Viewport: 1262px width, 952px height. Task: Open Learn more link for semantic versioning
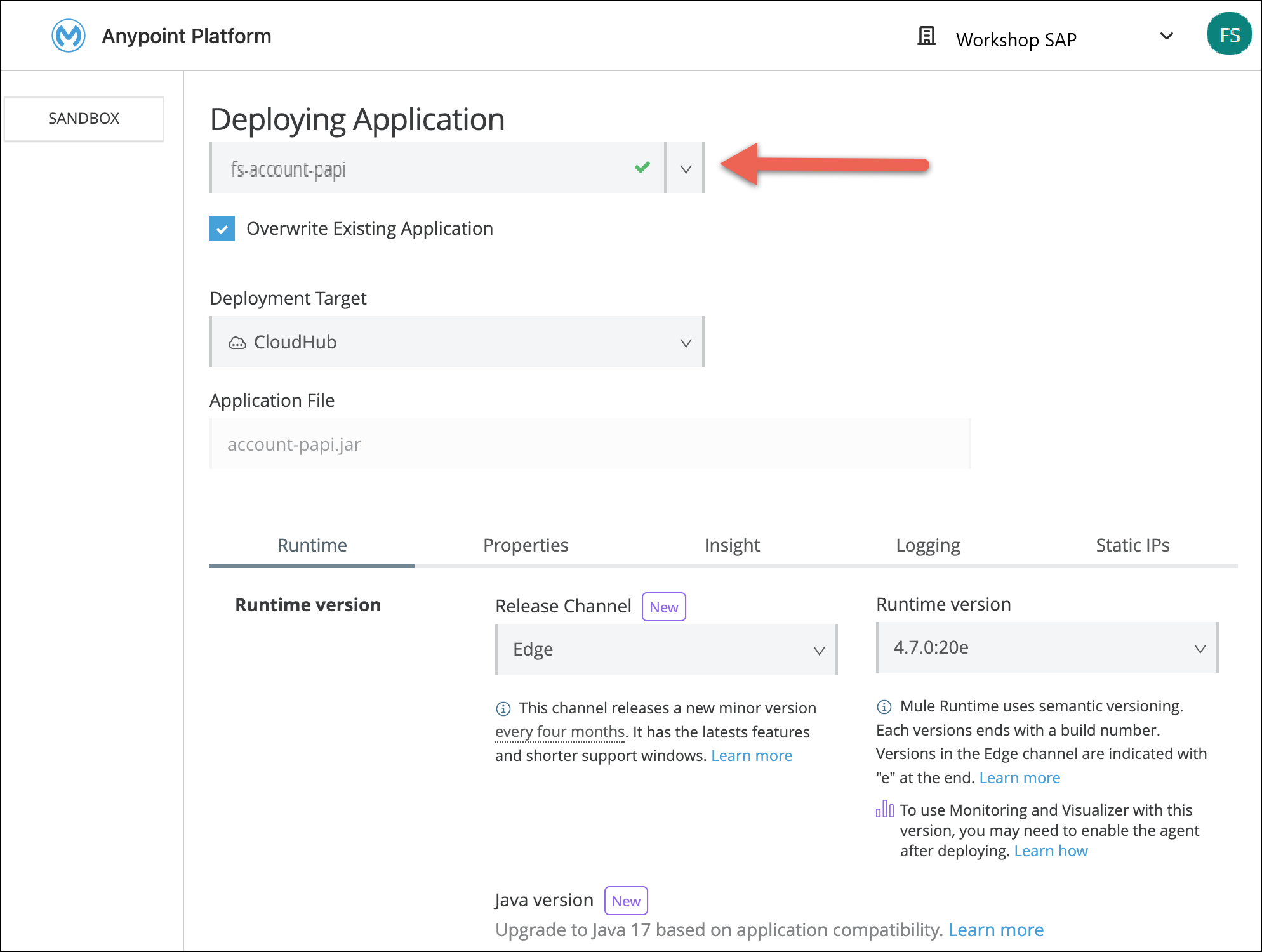click(x=1020, y=778)
